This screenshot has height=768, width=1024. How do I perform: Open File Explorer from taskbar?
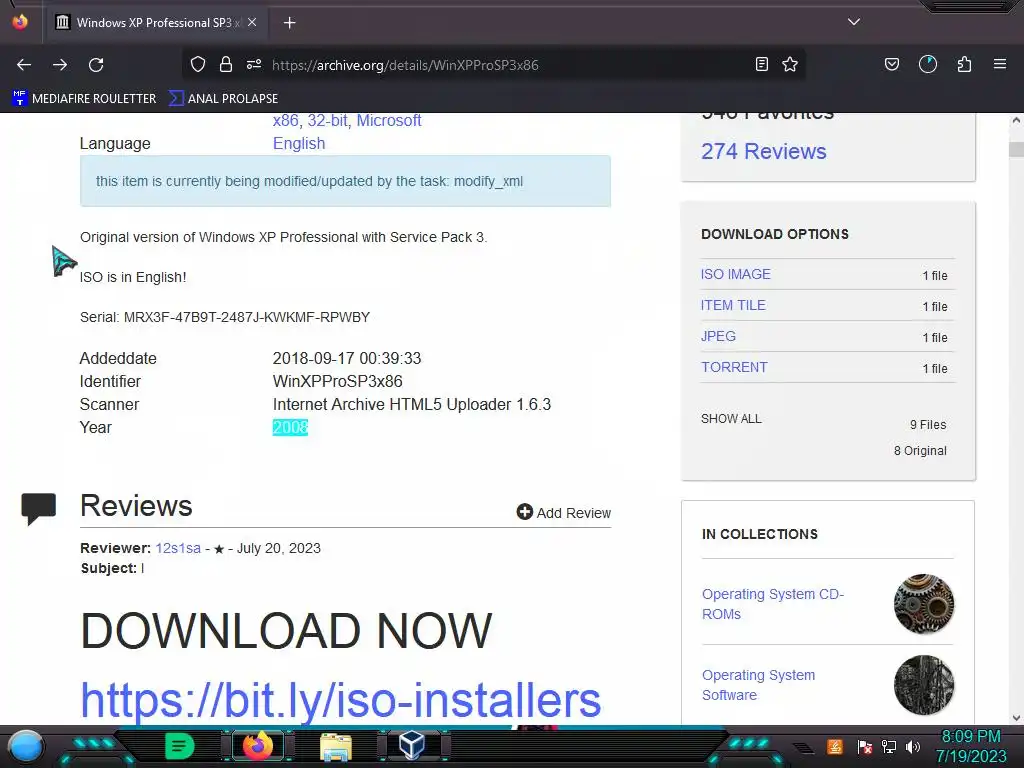(x=336, y=746)
